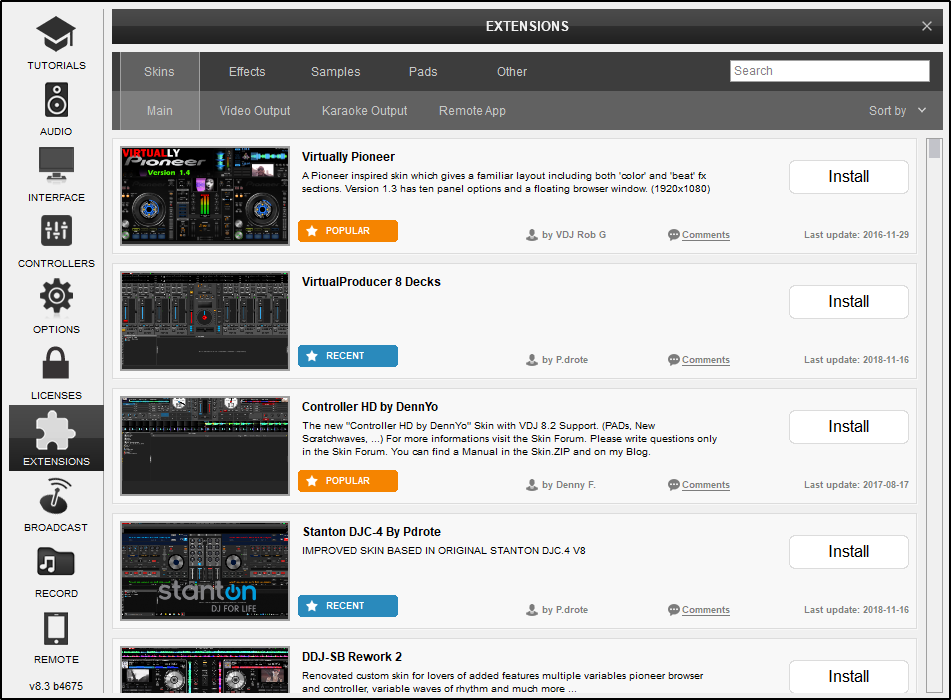Open the Audio settings speaker icon
This screenshot has height=700, width=951.
point(56,99)
